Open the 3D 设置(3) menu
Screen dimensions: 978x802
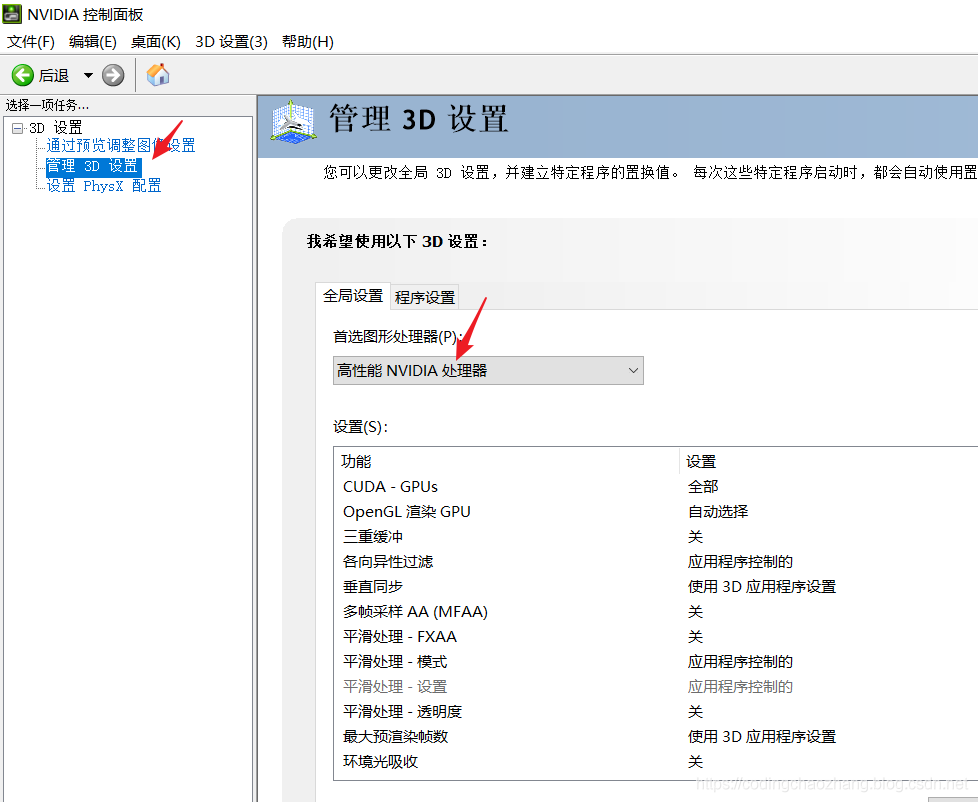pyautogui.click(x=232, y=41)
